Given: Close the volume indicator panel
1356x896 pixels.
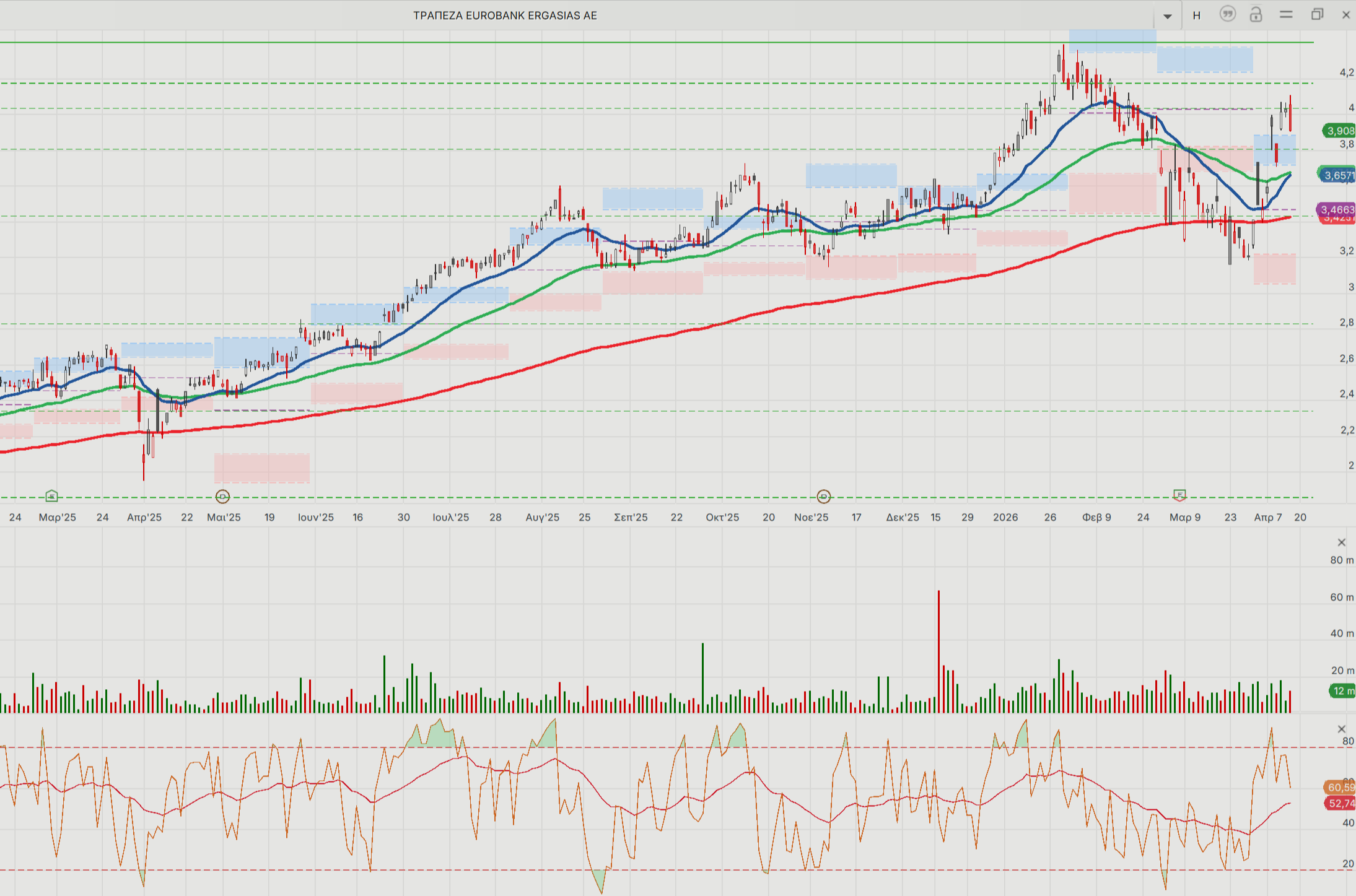Looking at the screenshot, I should (1342, 542).
